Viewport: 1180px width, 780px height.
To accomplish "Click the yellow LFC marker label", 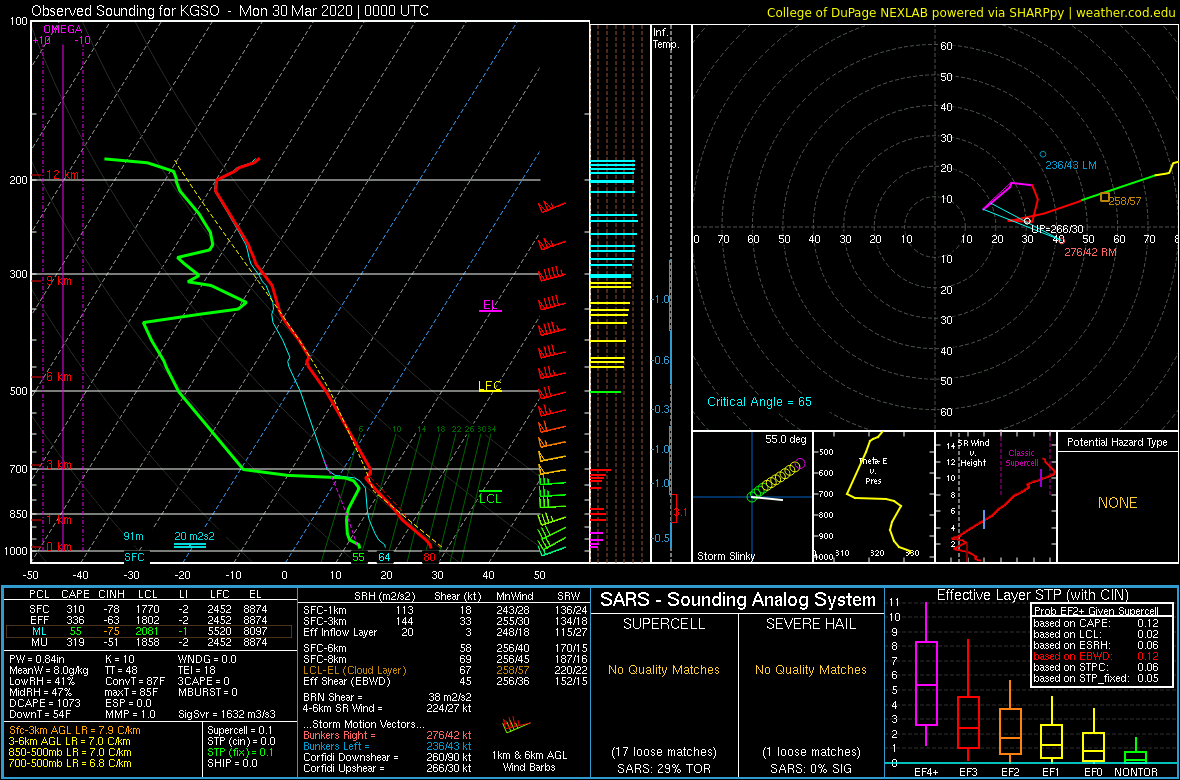I will [x=490, y=386].
